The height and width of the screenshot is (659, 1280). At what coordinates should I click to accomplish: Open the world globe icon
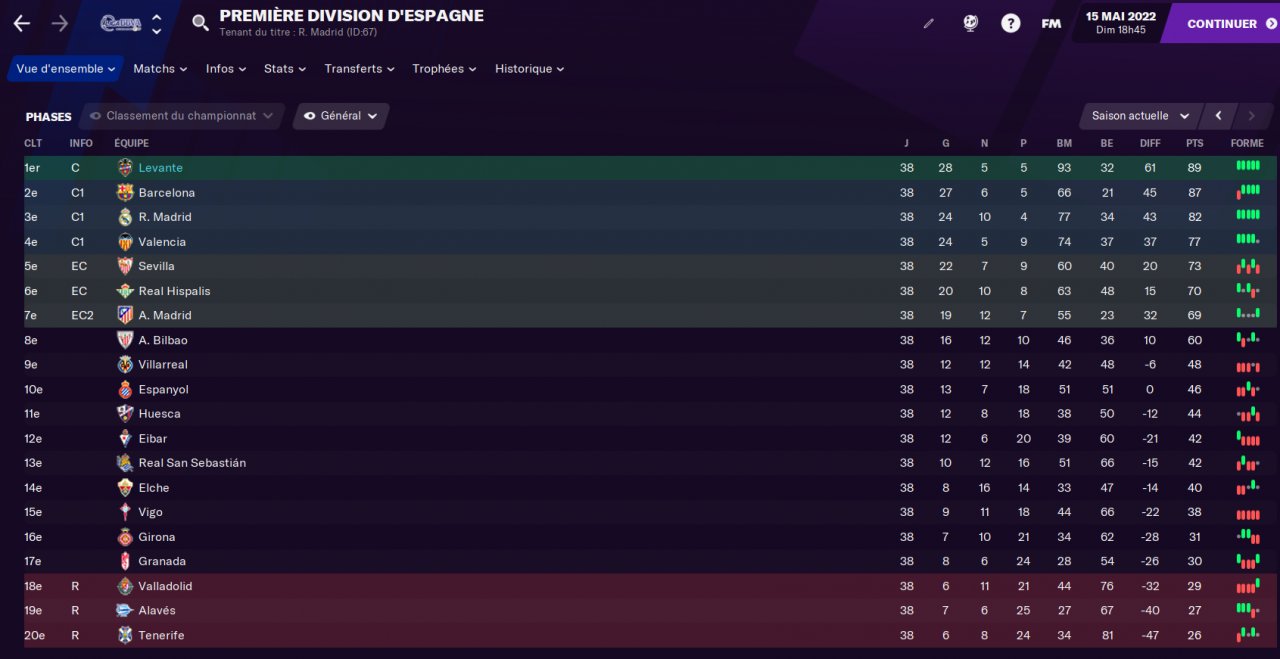(970, 23)
